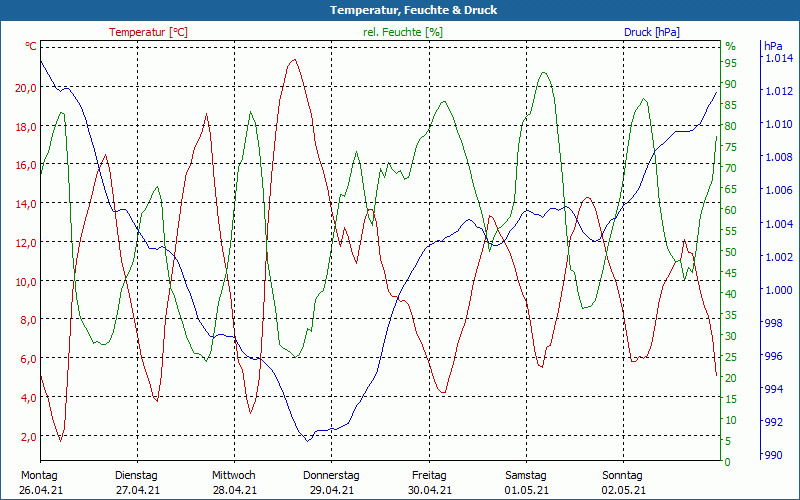The height and width of the screenshot is (500, 800).
Task: Click the 1.010 pressure axis value
Action: (780, 124)
